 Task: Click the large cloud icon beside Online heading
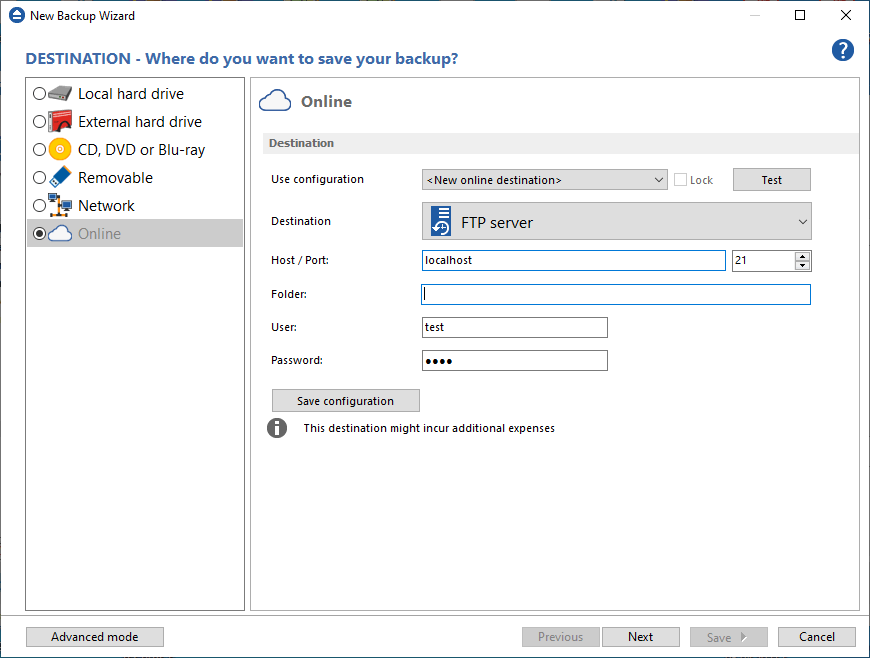coord(275,101)
